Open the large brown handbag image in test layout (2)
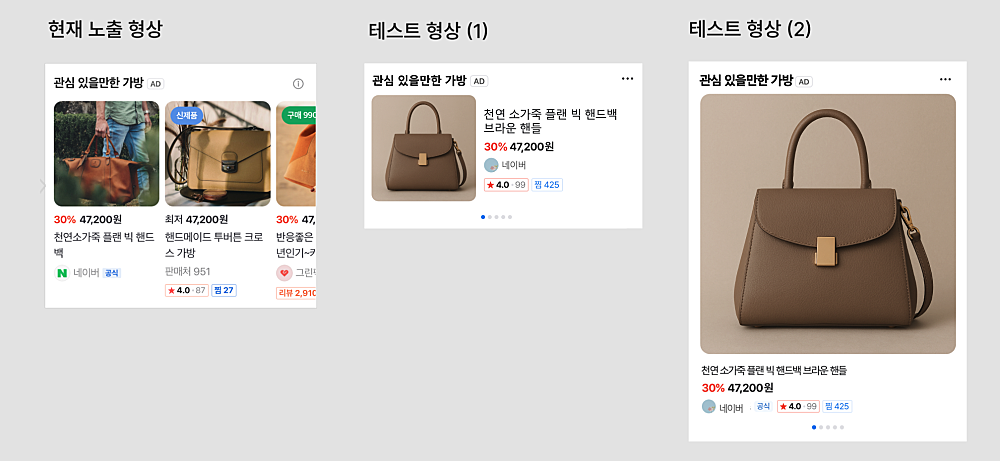Viewport: 1000px width, 461px height. tap(828, 224)
